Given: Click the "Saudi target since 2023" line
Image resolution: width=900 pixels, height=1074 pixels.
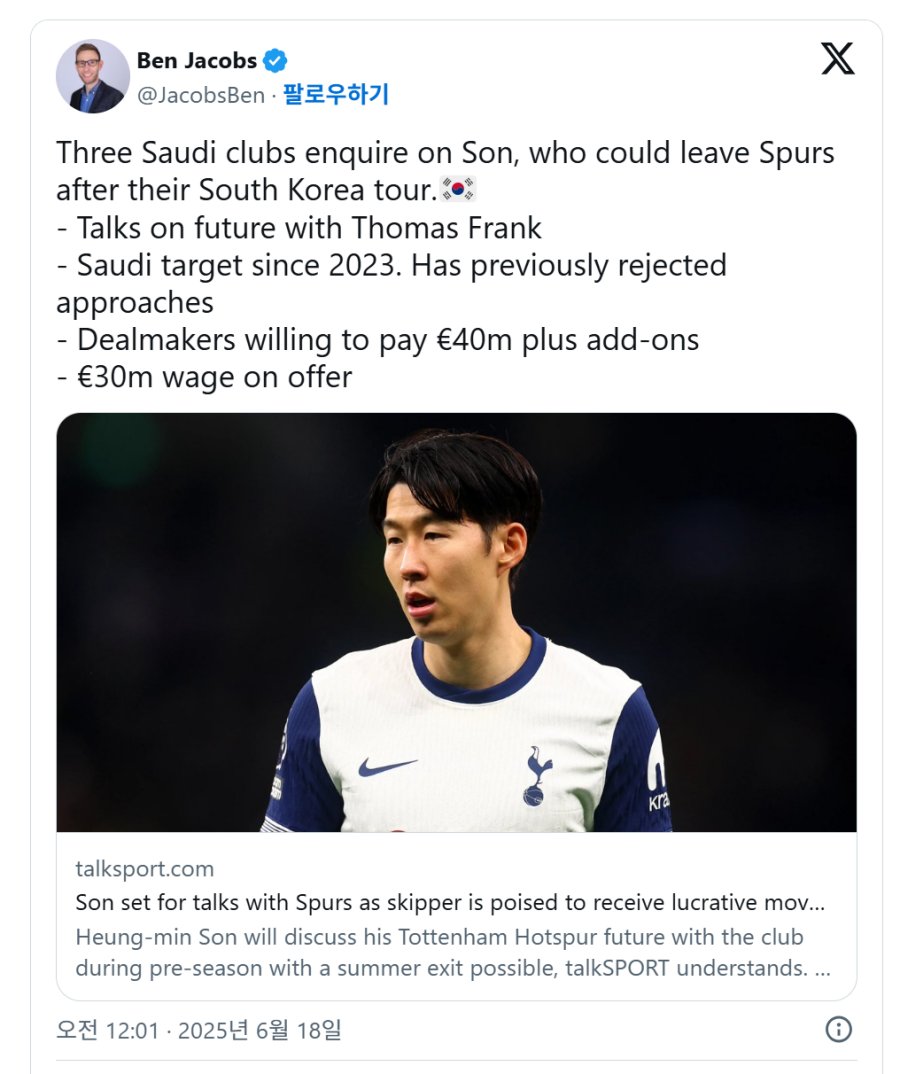Looking at the screenshot, I should click(x=391, y=266).
